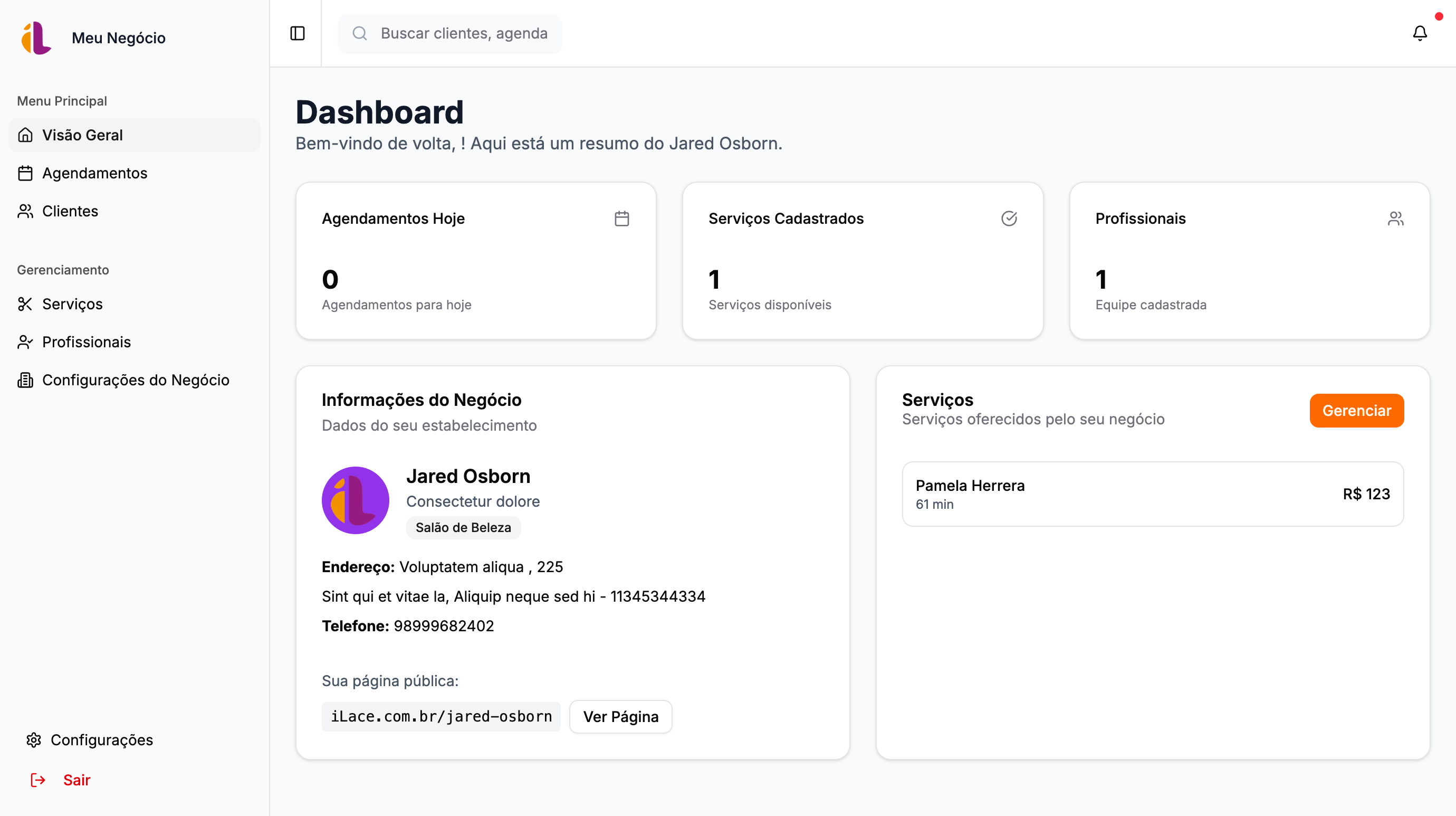Click people icon on Profissionais card

click(1395, 219)
